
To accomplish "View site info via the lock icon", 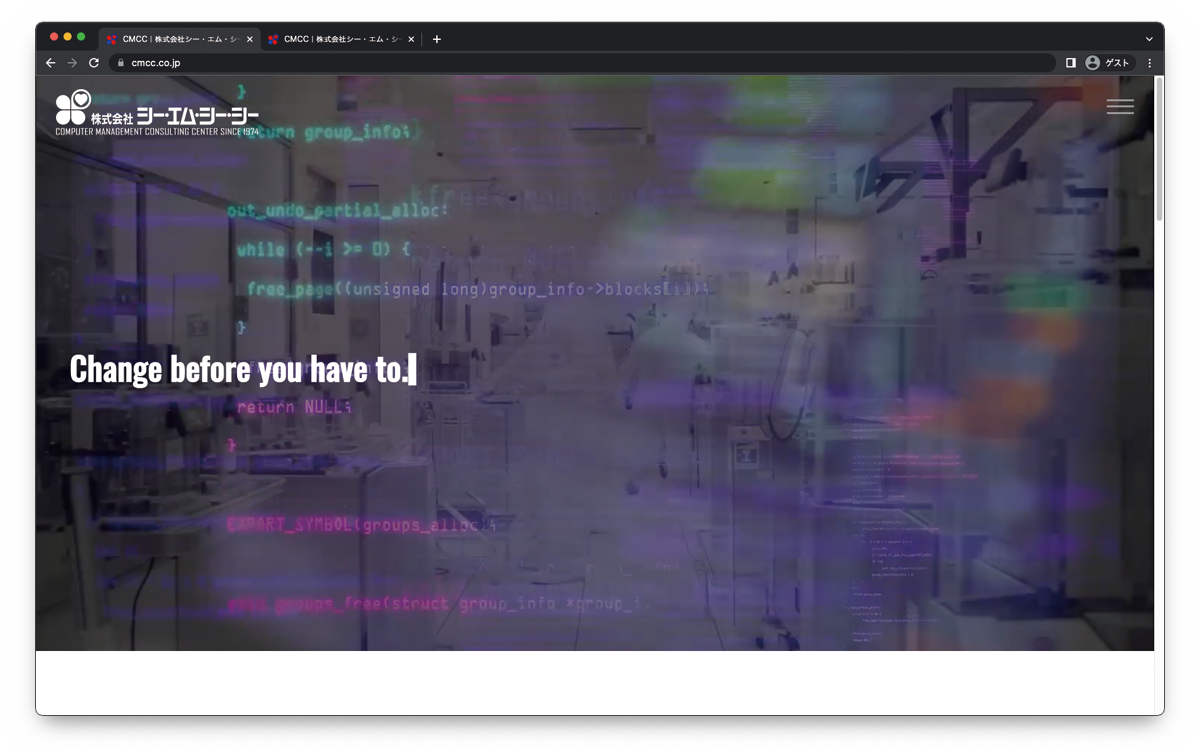I will tap(120, 63).
